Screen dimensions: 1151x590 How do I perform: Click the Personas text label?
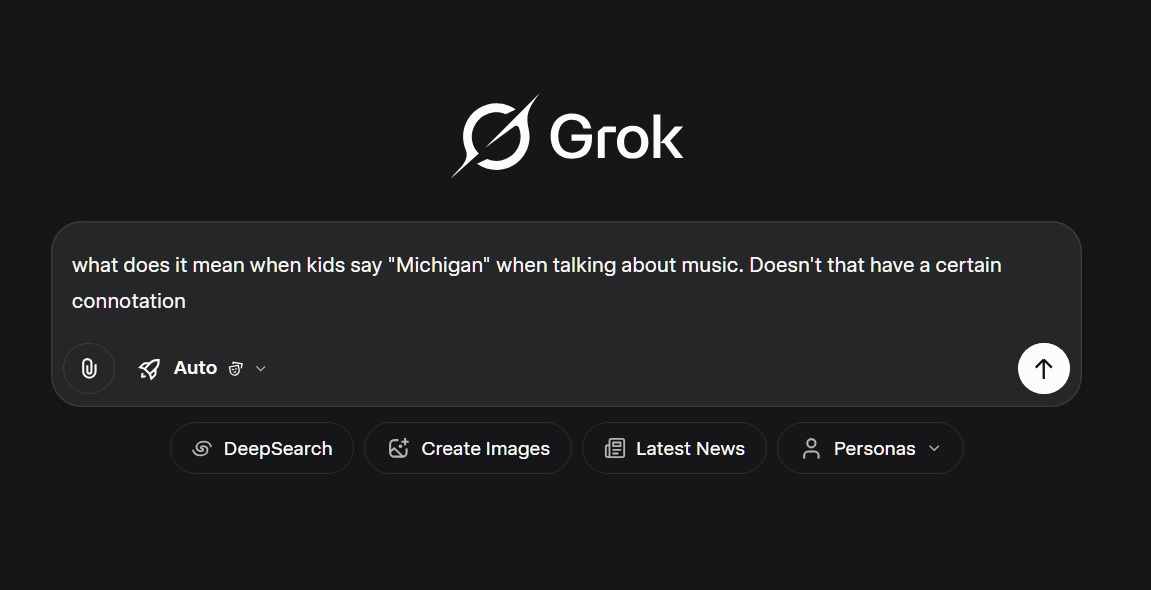coord(874,449)
